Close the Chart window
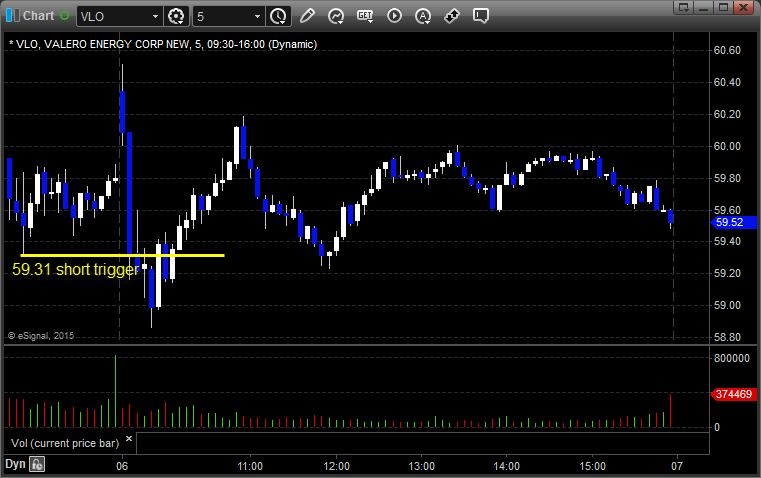 743,7
